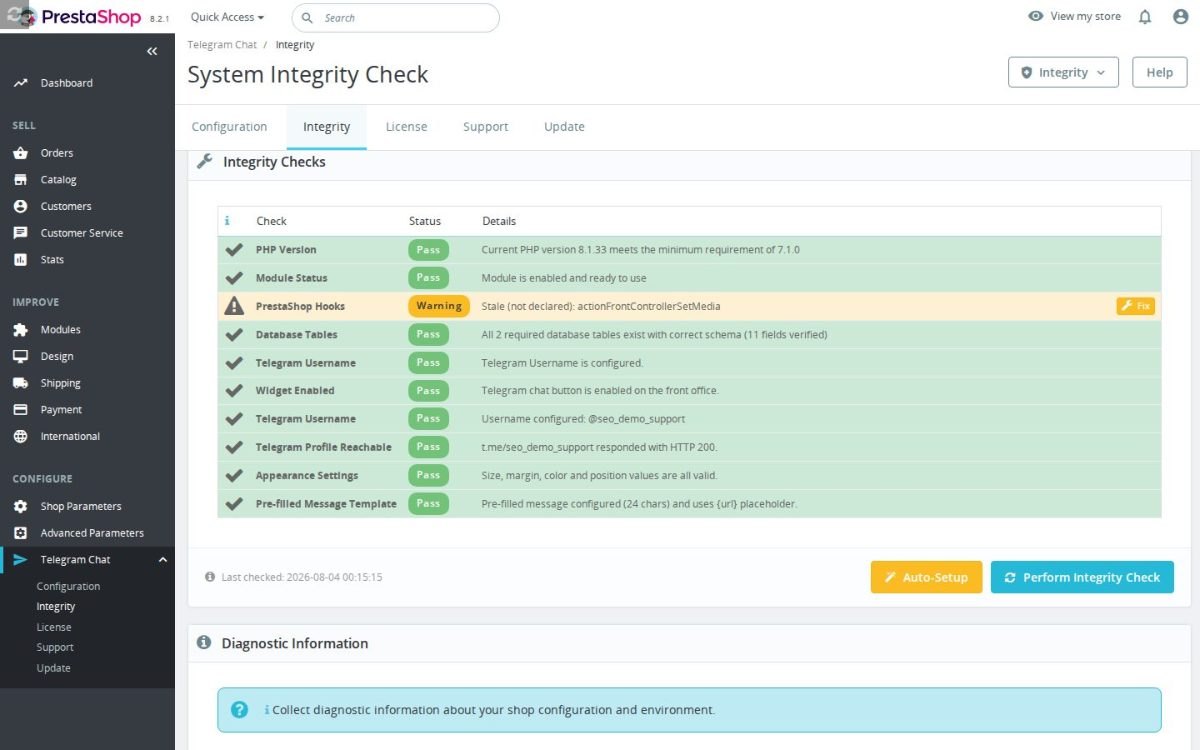Click the Details column header
The height and width of the screenshot is (750, 1200).
pos(499,221)
